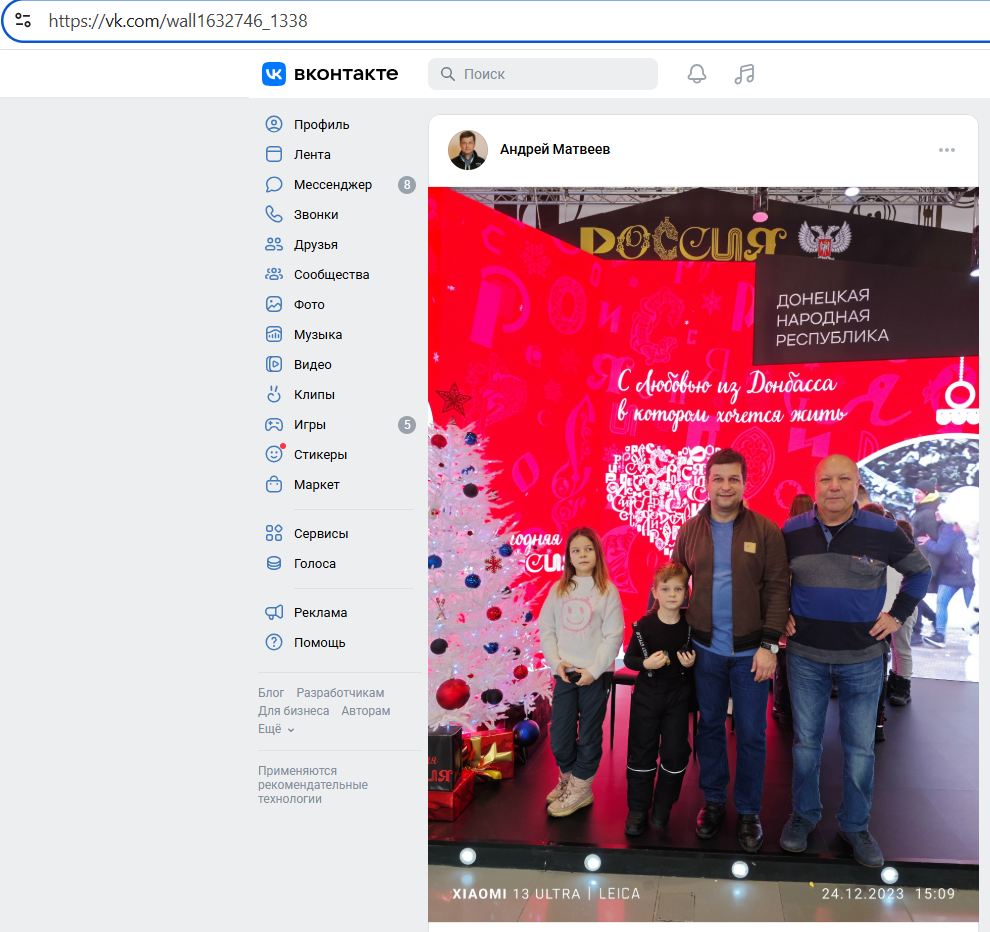Open the post's three-dots options menu

[x=947, y=150]
